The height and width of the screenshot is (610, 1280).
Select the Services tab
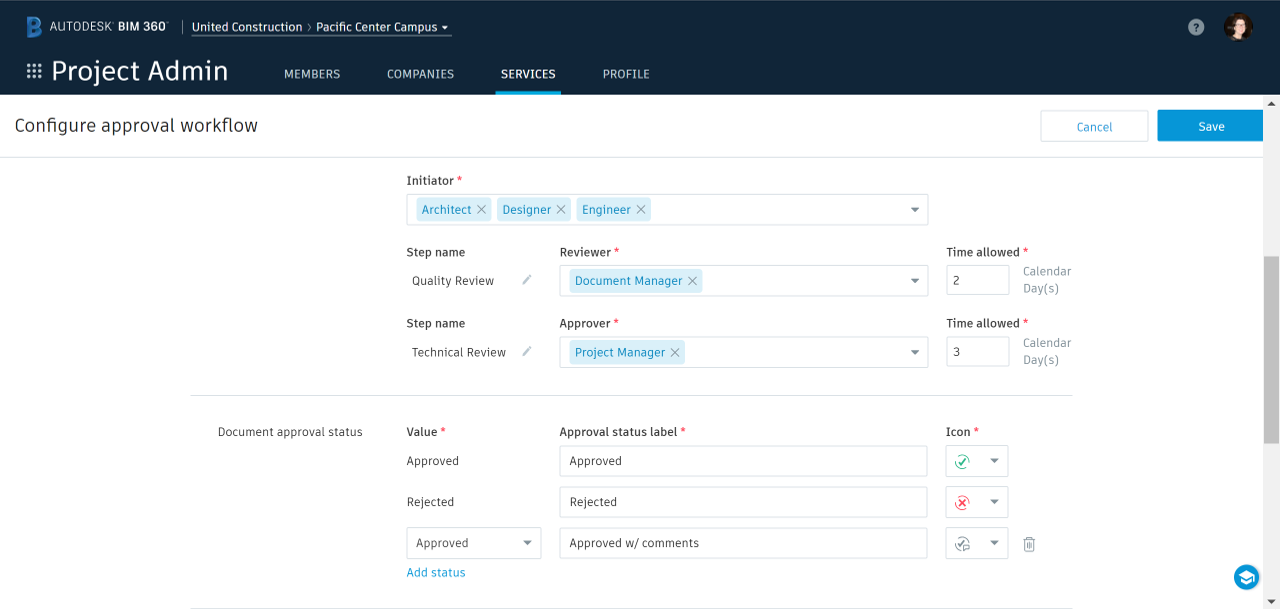click(x=528, y=74)
